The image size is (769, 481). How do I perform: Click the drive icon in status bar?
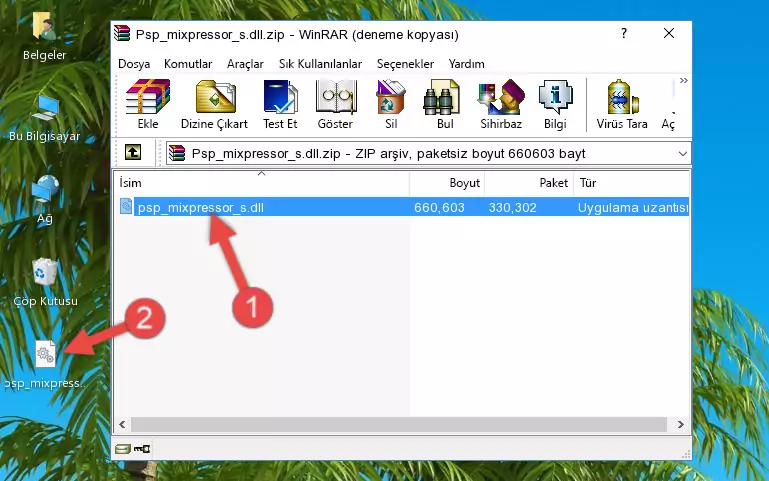click(123, 449)
